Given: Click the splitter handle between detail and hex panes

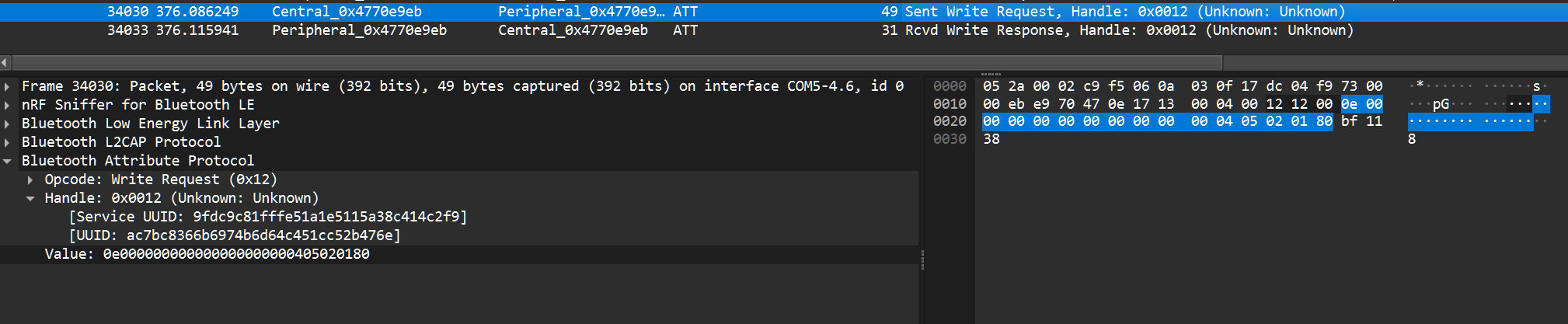Looking at the screenshot, I should pos(922,260).
